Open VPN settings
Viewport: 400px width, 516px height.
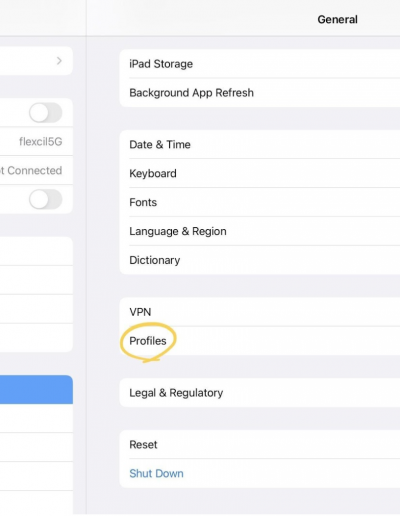tap(260, 312)
